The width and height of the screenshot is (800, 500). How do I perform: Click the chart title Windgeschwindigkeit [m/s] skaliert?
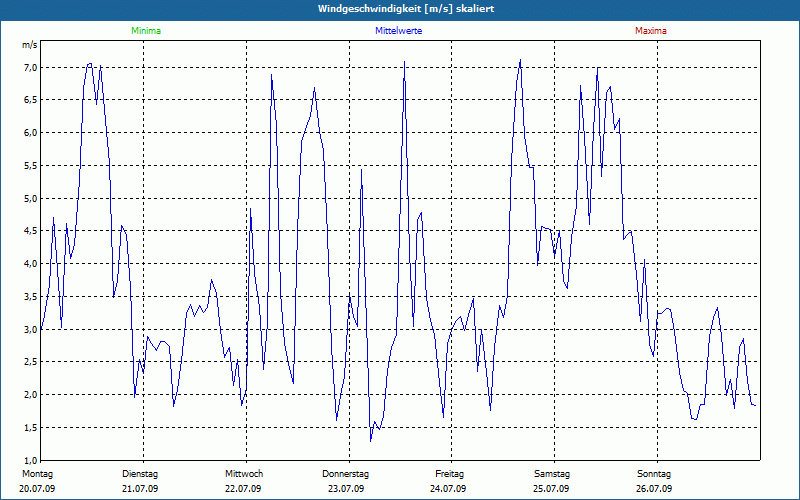406,9
